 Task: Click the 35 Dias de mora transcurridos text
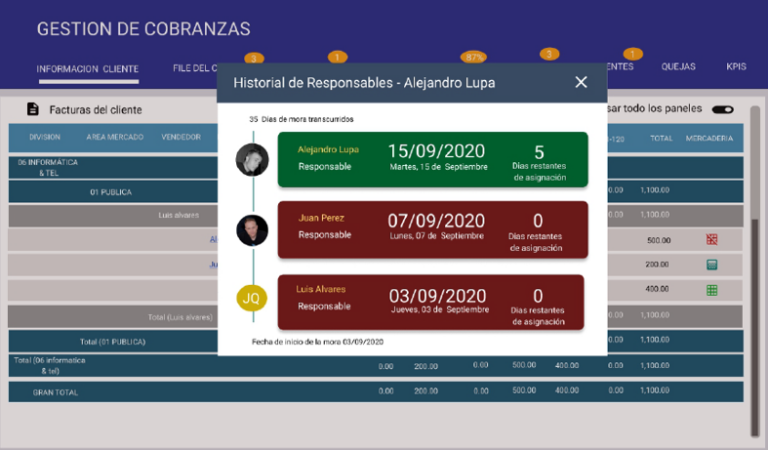301,119
